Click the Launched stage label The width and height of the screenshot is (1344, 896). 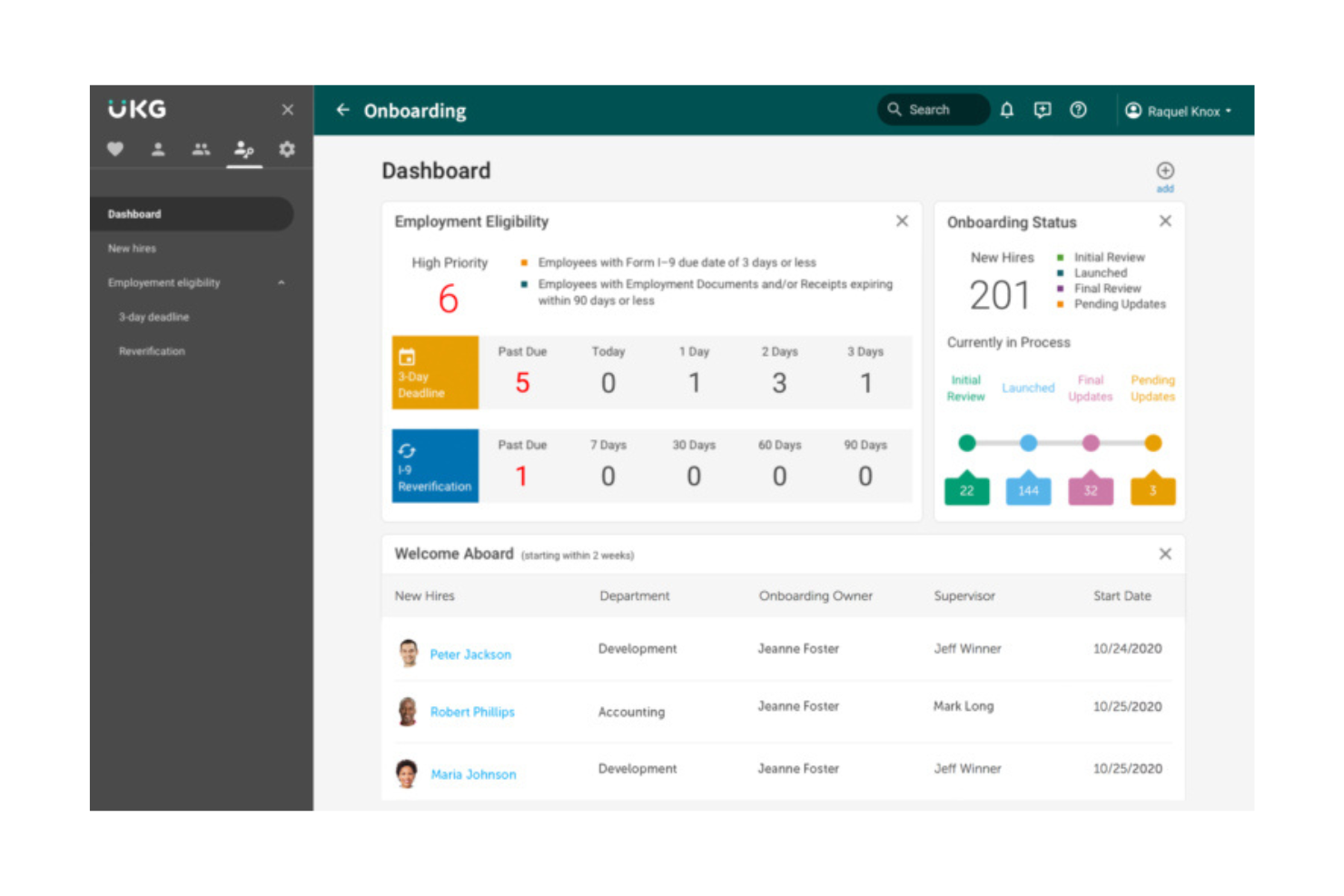point(1028,389)
